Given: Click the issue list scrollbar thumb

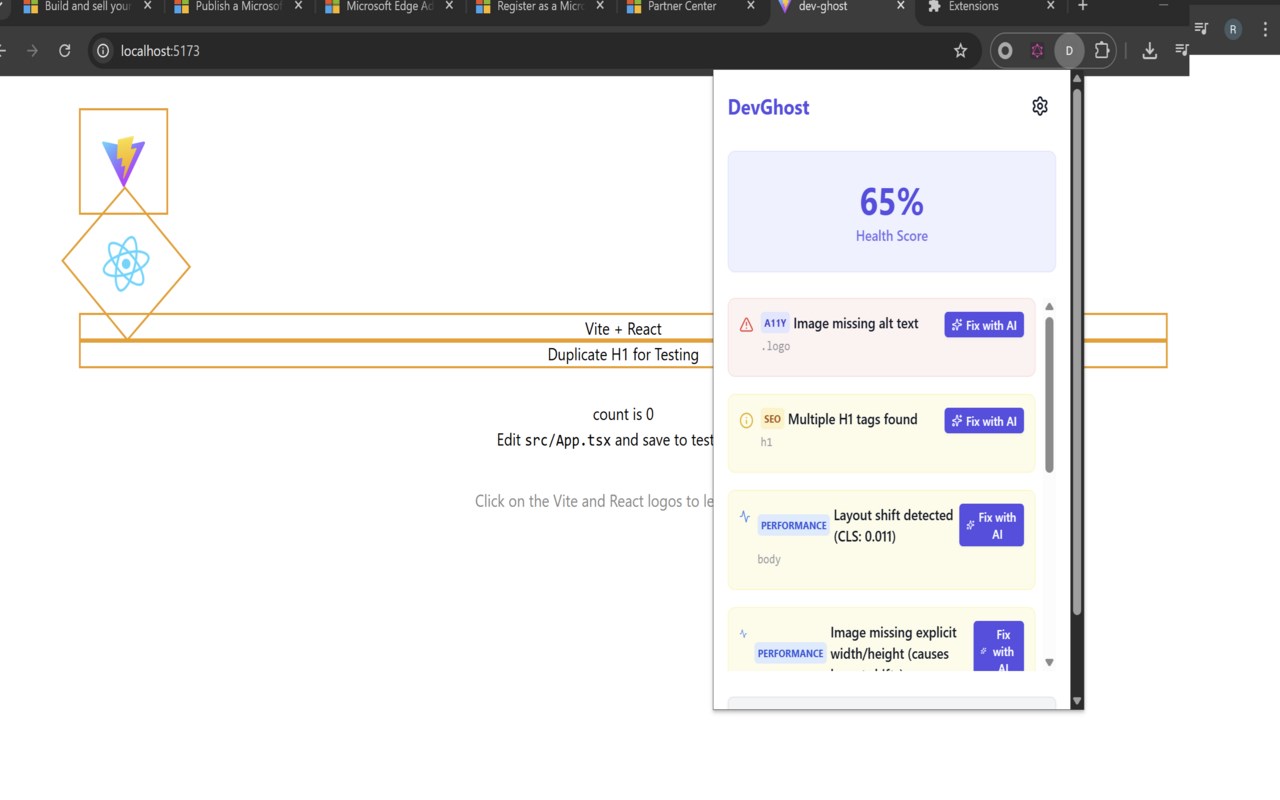Looking at the screenshot, I should point(1049,395).
